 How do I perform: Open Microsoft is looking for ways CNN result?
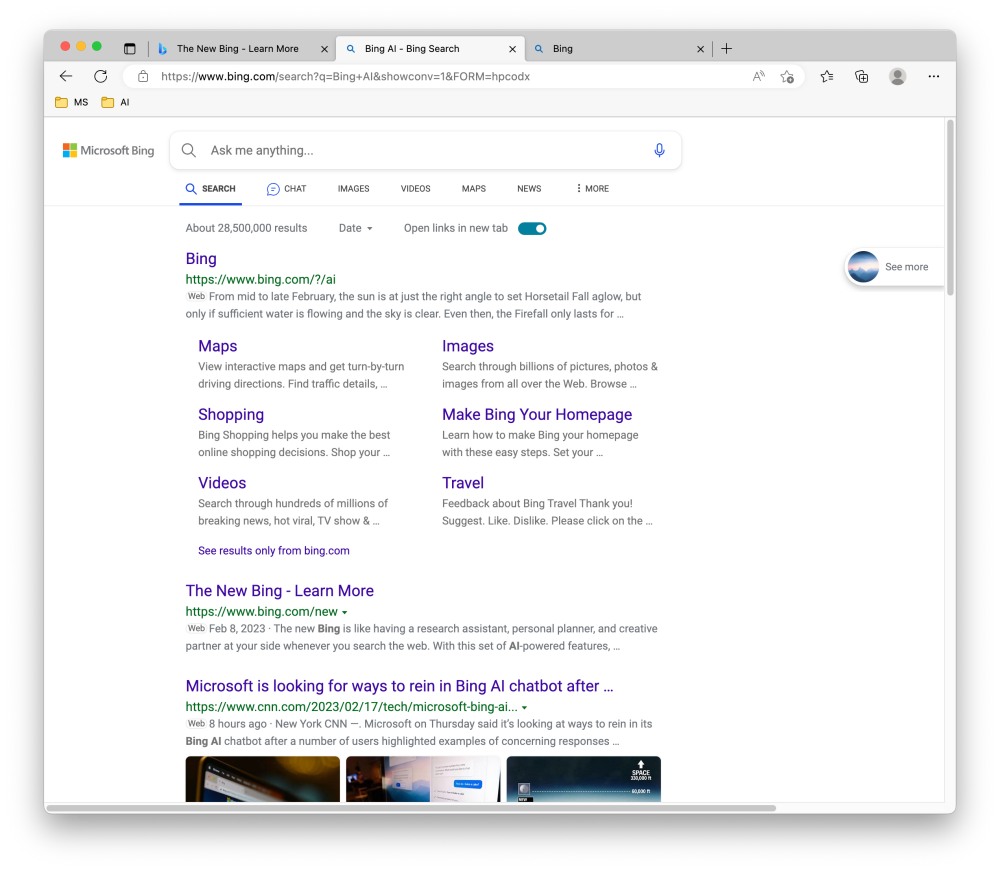399,686
